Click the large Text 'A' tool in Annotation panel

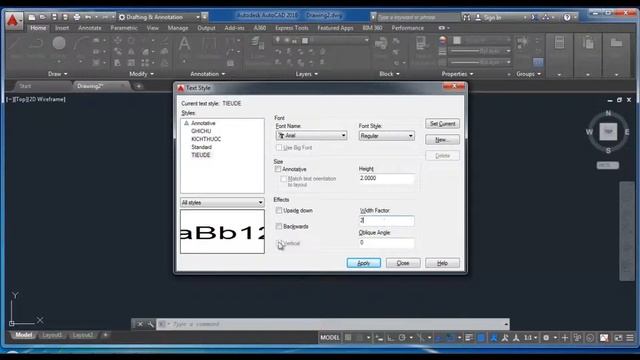184,43
